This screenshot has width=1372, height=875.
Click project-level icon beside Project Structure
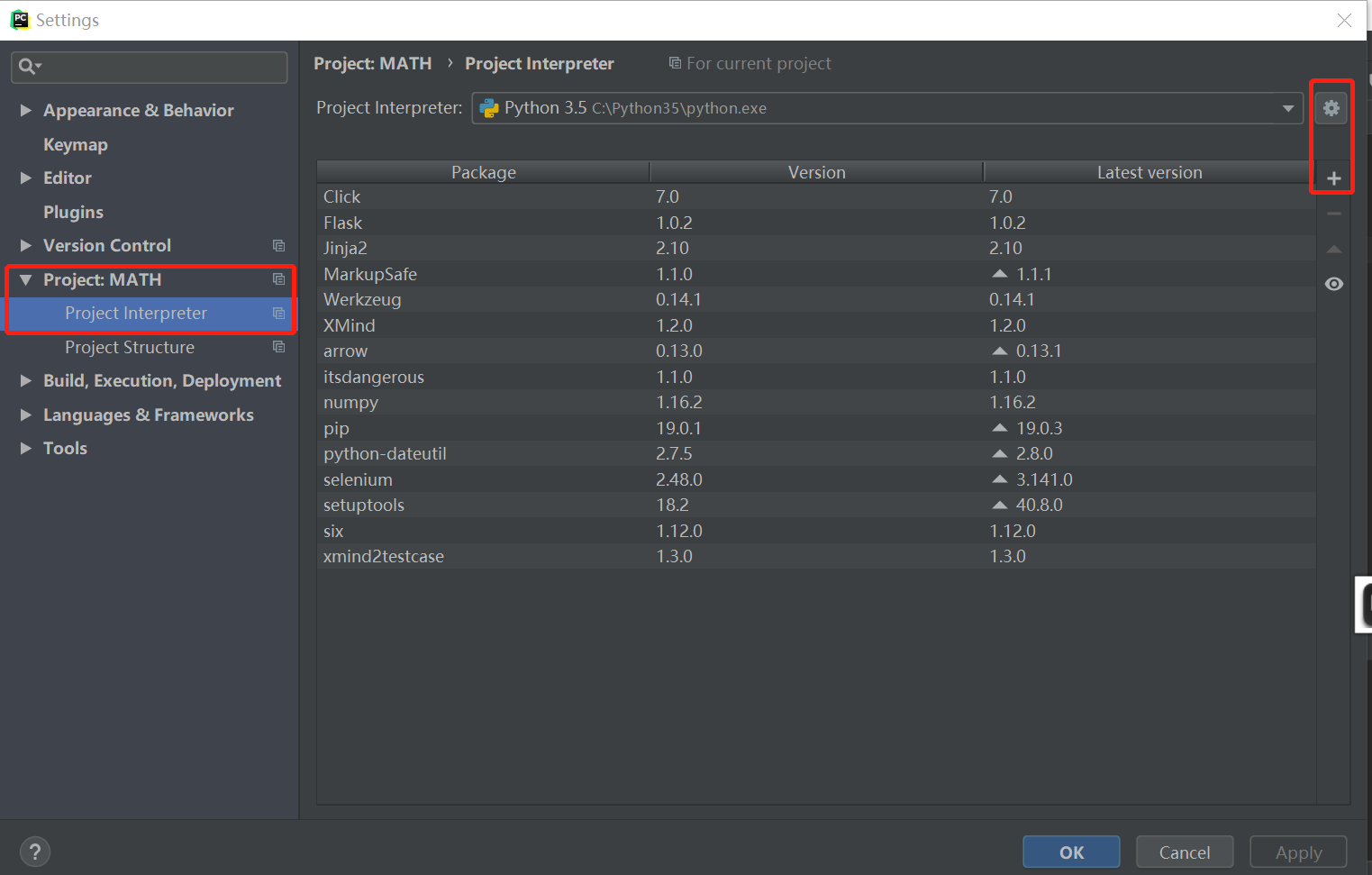tap(279, 347)
